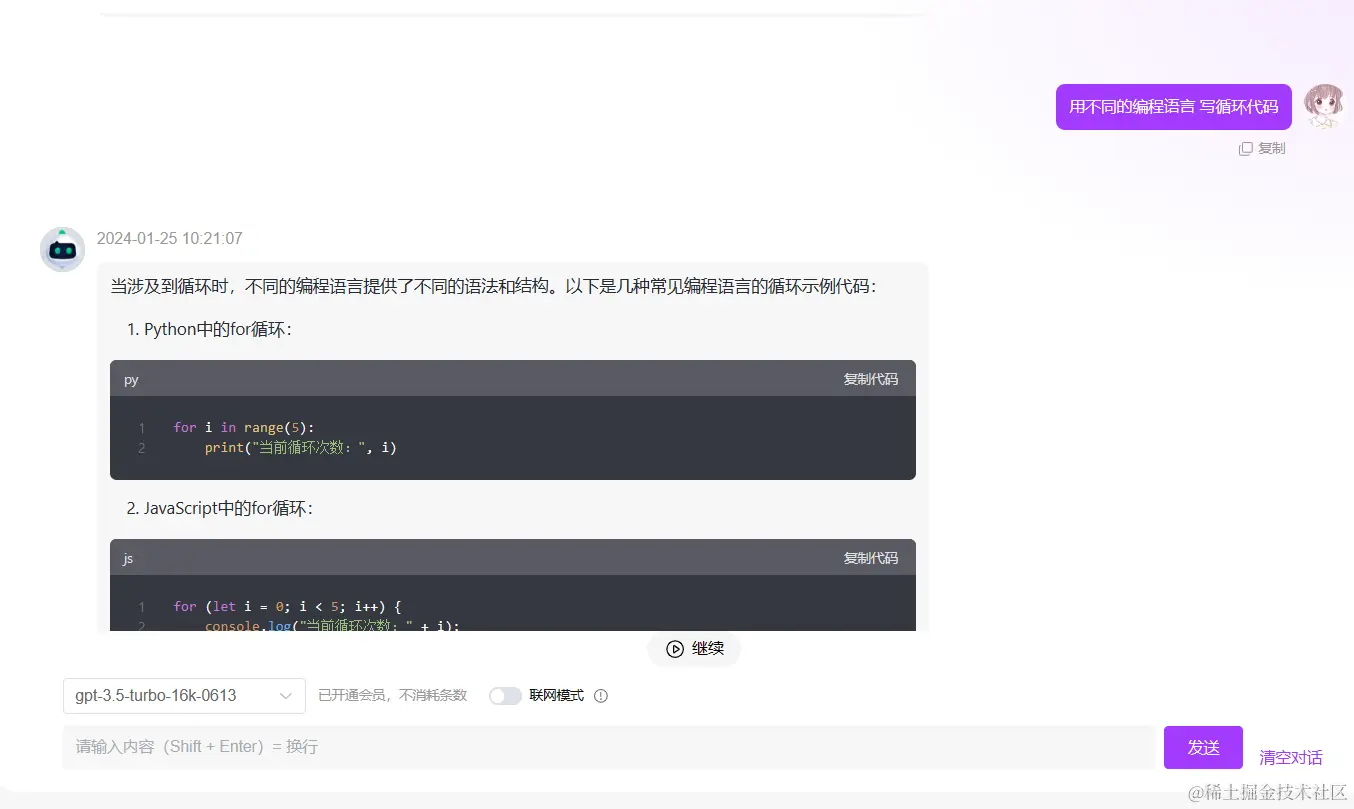The height and width of the screenshot is (809, 1354).
Task: Click the print("当前循环次数：", i) code line
Action: tap(301, 448)
